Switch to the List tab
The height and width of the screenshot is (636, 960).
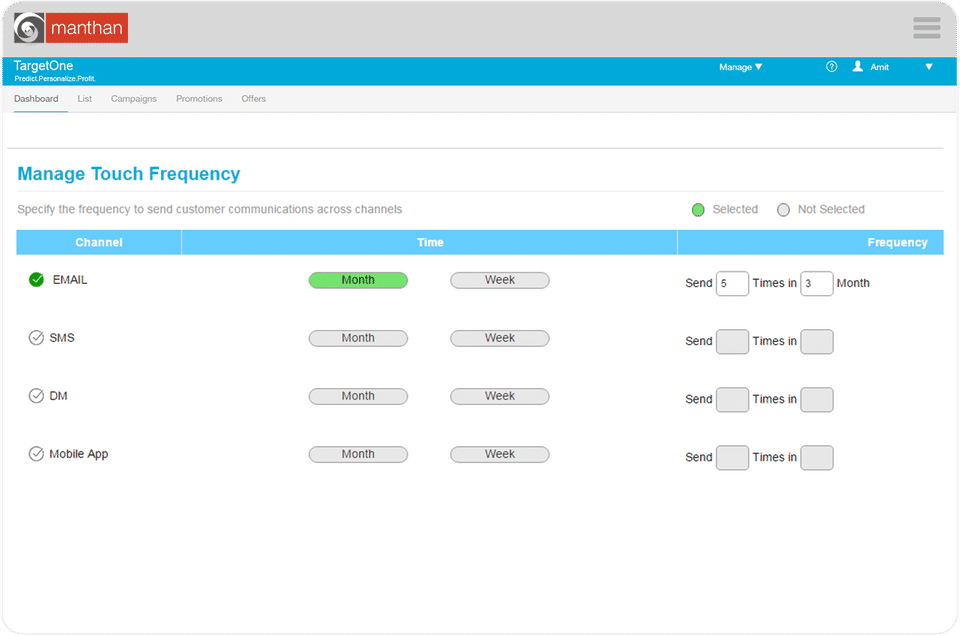(x=84, y=99)
